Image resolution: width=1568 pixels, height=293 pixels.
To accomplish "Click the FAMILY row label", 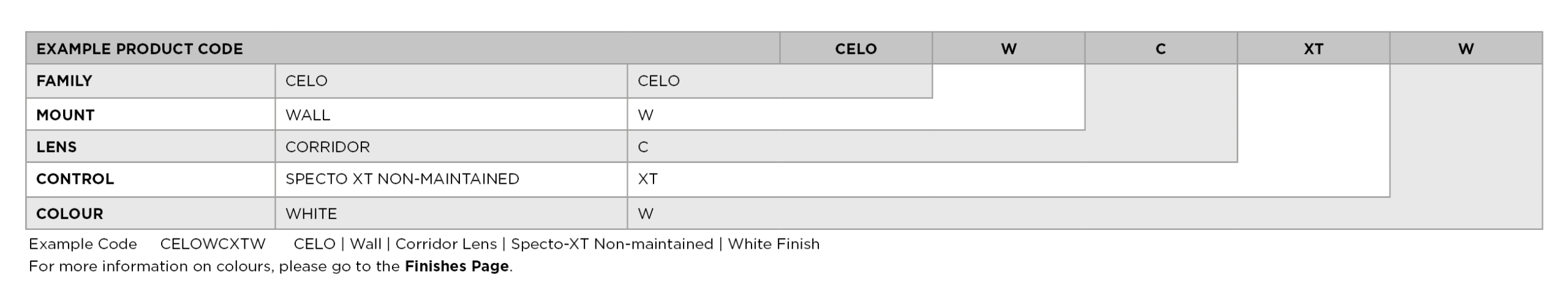I will tap(64, 81).
